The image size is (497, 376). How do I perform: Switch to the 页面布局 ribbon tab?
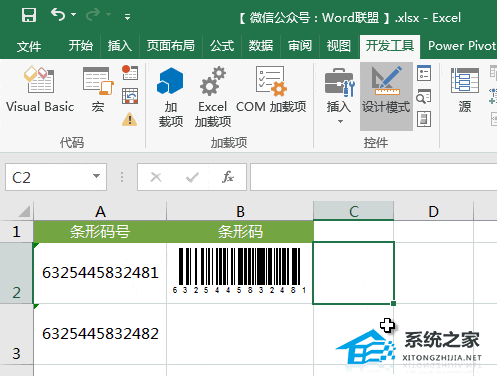coord(171,46)
